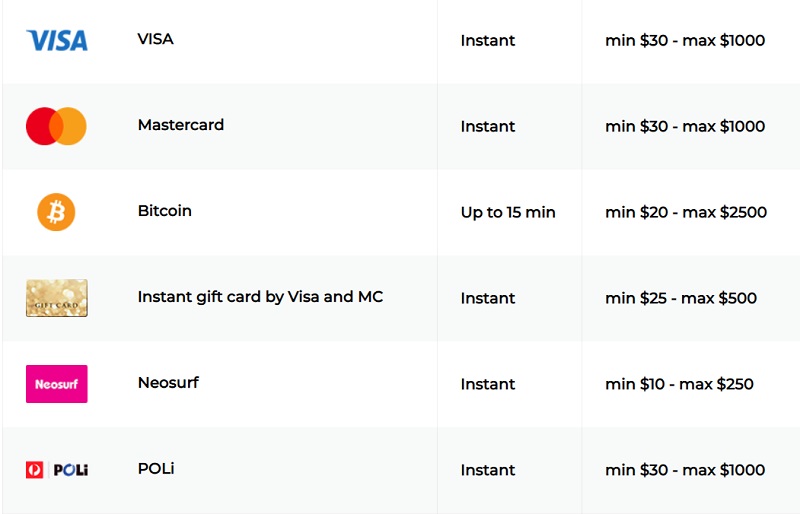This screenshot has height=514, width=800.
Task: Select the Bitcoin payment name
Action: pos(165,210)
